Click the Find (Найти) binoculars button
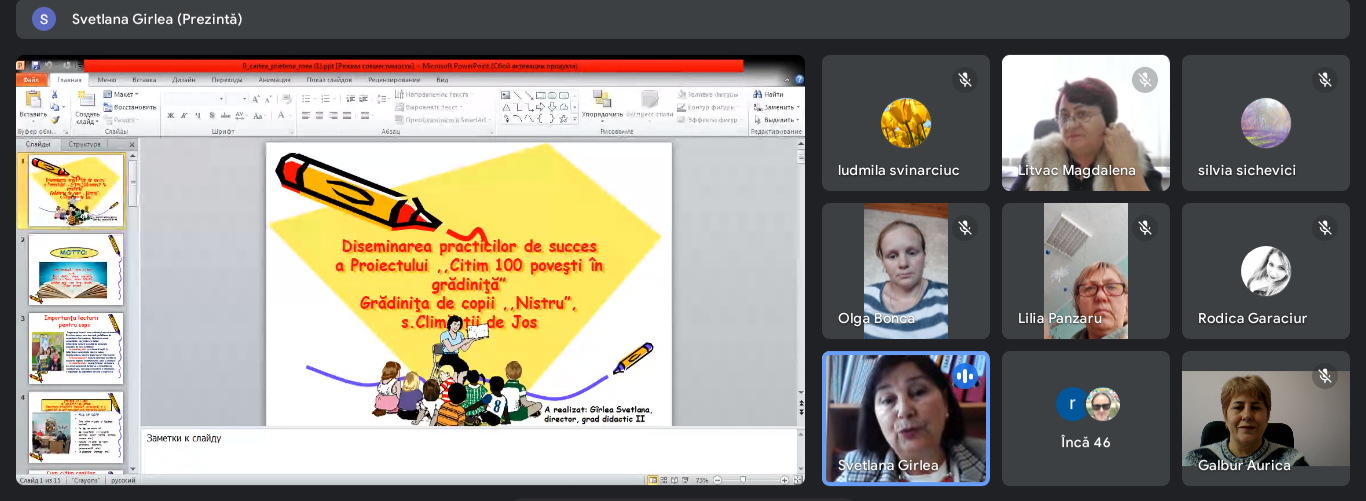Viewport: 1366px width, 501px height. [x=767, y=94]
